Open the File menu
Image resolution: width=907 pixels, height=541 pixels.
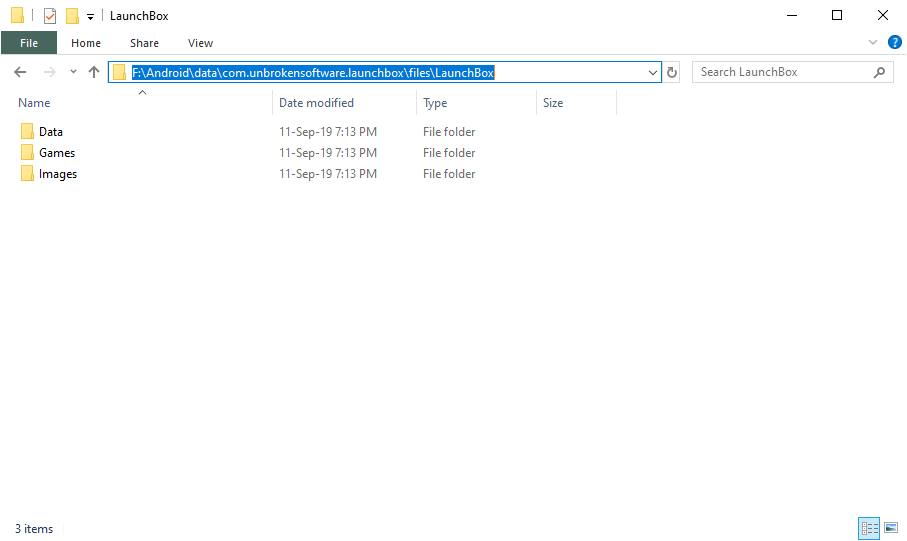tap(29, 43)
